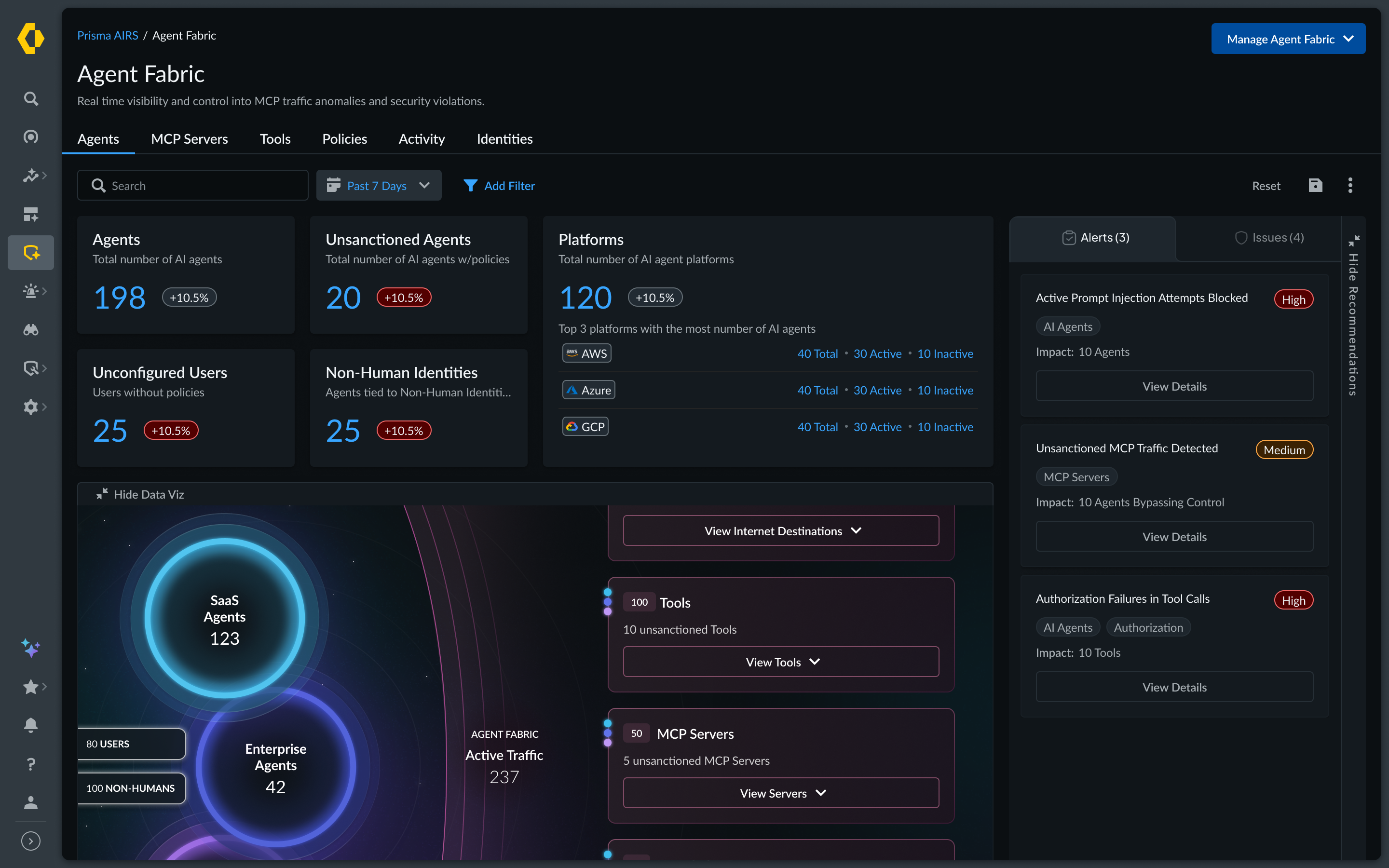
Task: Open the shield search sidebar icon
Action: pyautogui.click(x=31, y=368)
